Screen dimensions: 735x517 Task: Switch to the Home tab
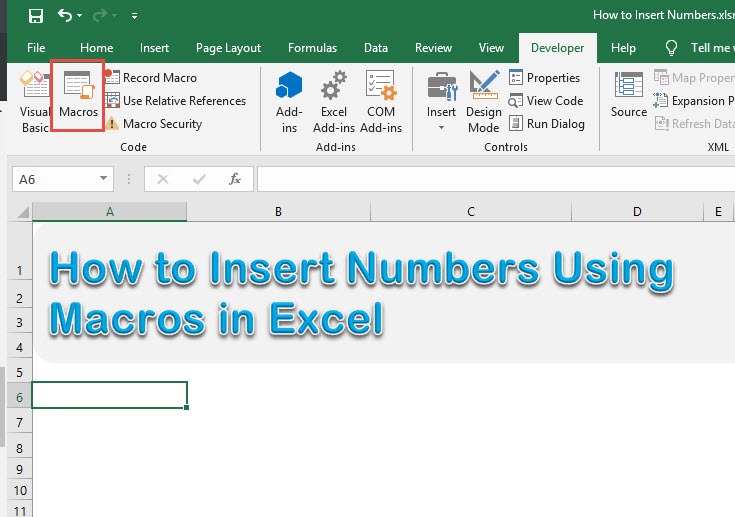[97, 48]
